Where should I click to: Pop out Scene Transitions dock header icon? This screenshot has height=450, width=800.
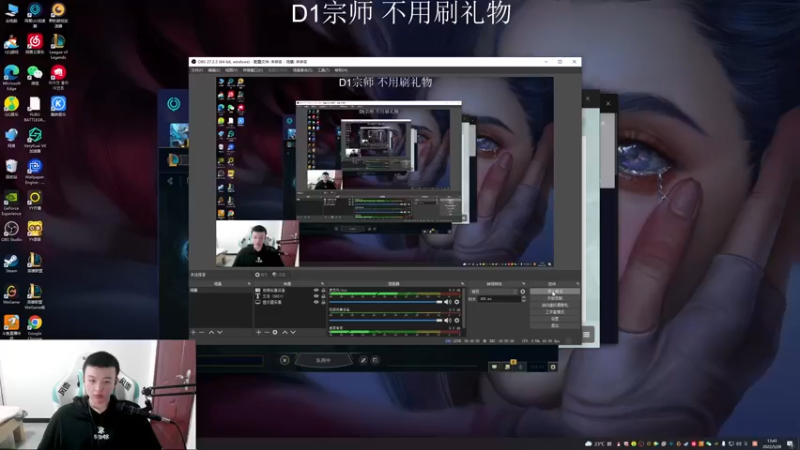pyautogui.click(x=523, y=284)
